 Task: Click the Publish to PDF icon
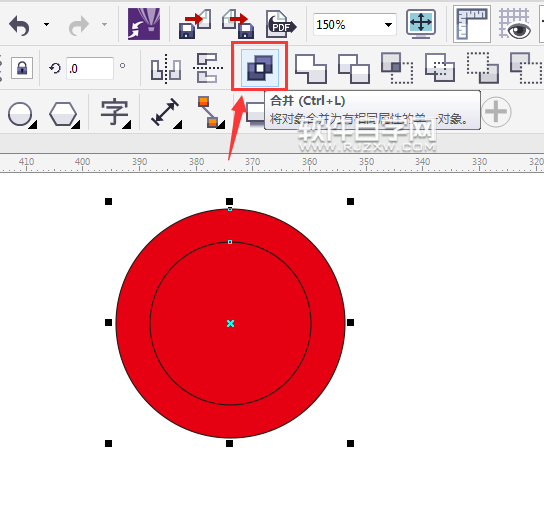tap(281, 24)
